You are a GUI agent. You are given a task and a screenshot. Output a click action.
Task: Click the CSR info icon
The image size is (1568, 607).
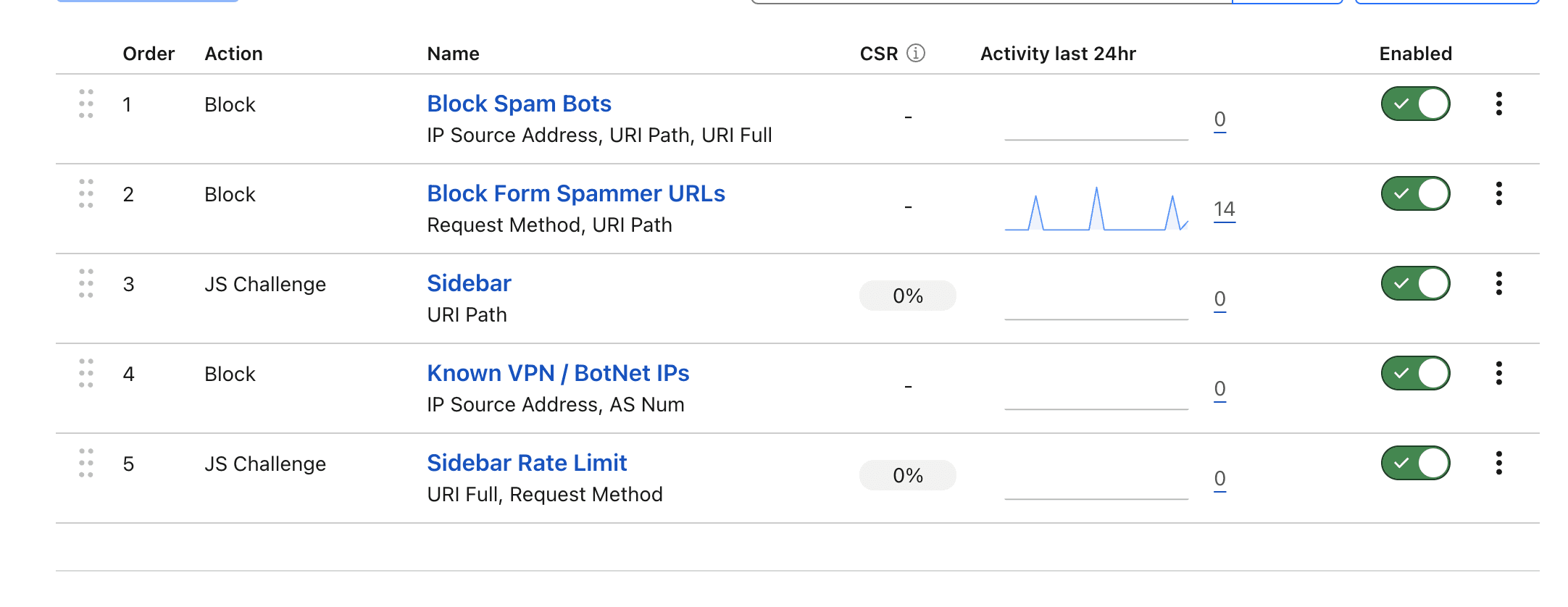(916, 53)
